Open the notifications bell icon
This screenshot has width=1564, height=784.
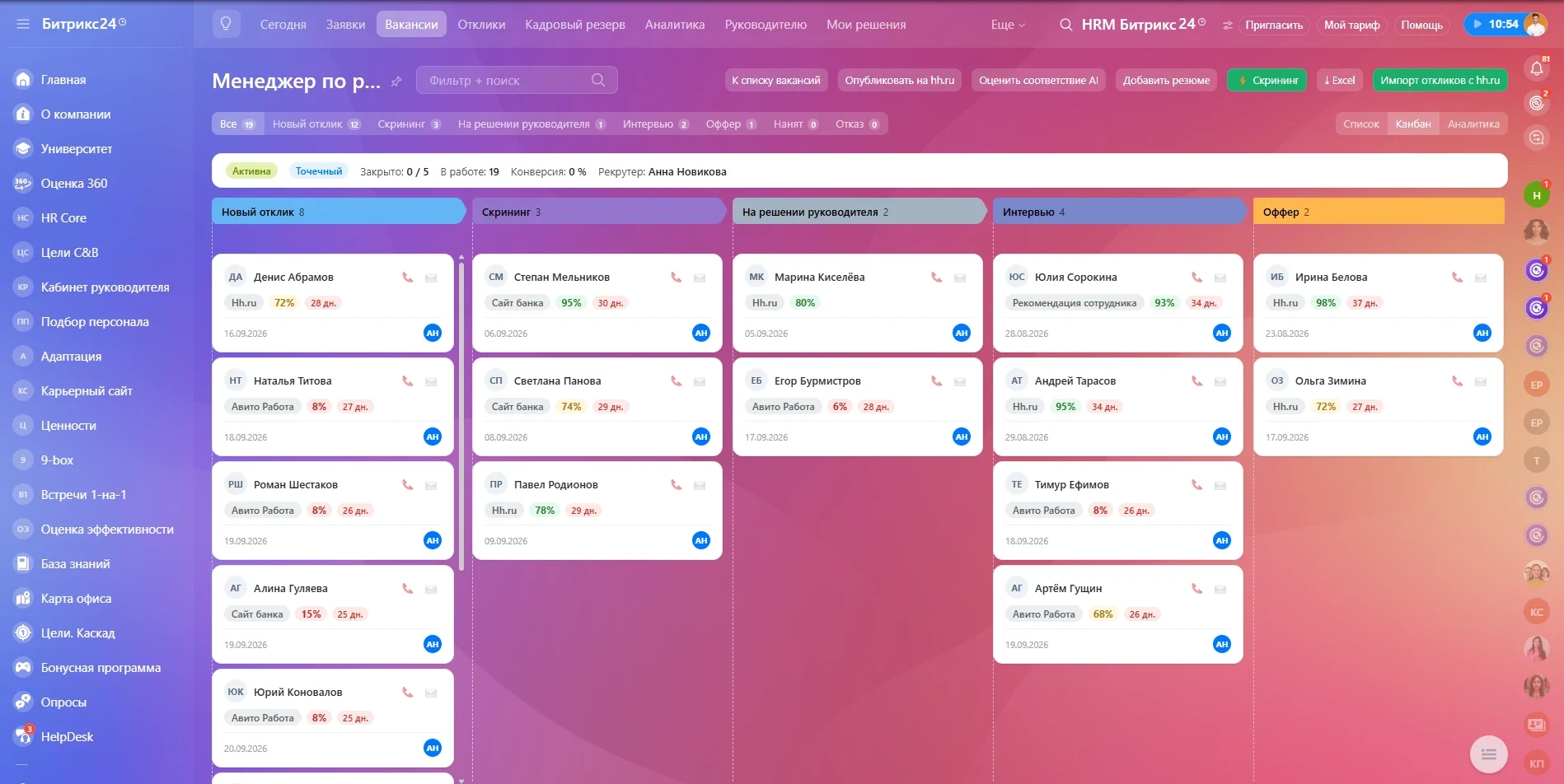point(1537,69)
